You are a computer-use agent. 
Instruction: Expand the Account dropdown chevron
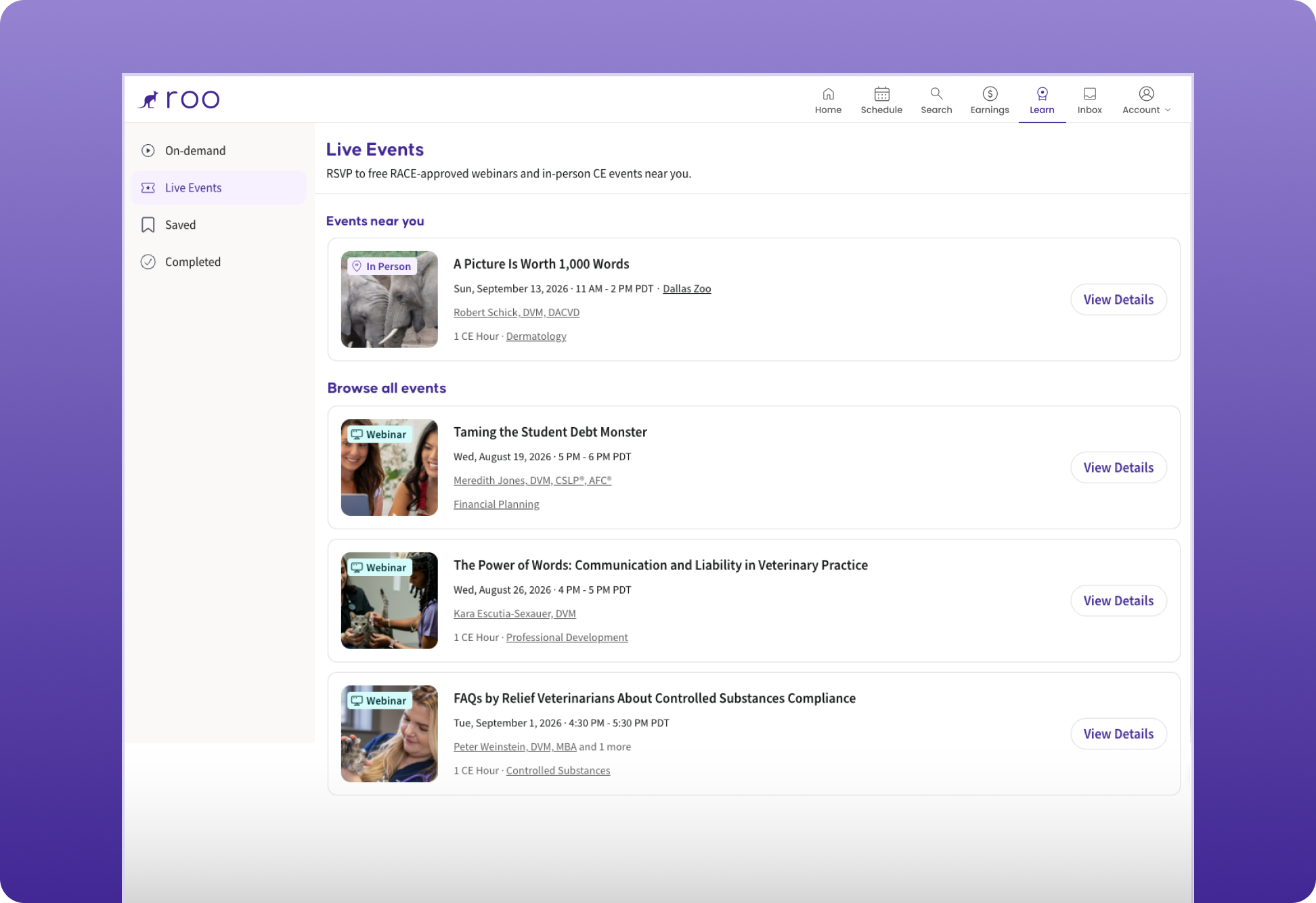[x=1168, y=110]
